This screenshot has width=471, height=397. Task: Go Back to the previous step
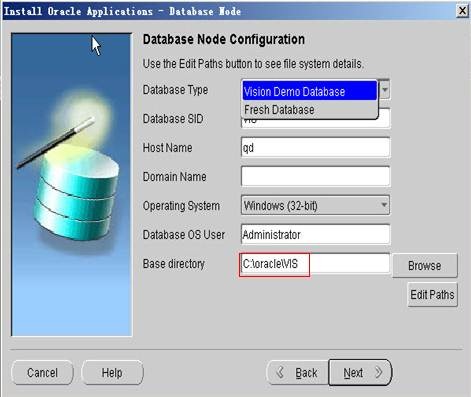[298, 372]
